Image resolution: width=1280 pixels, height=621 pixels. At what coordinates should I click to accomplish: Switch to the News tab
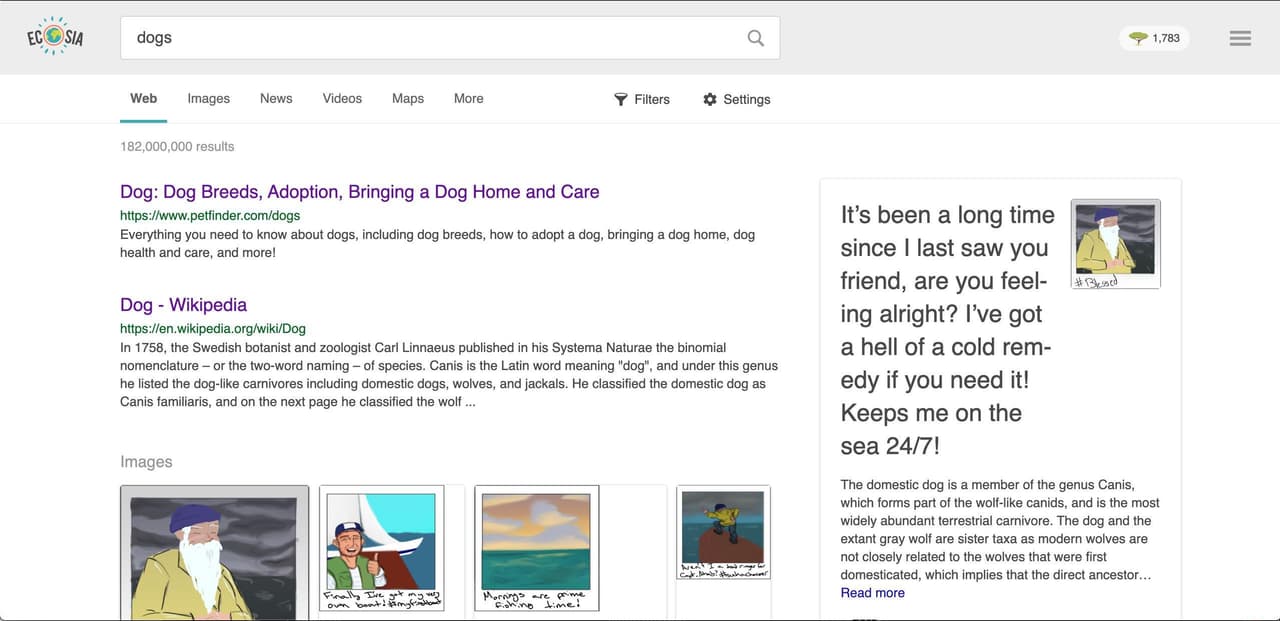point(276,98)
